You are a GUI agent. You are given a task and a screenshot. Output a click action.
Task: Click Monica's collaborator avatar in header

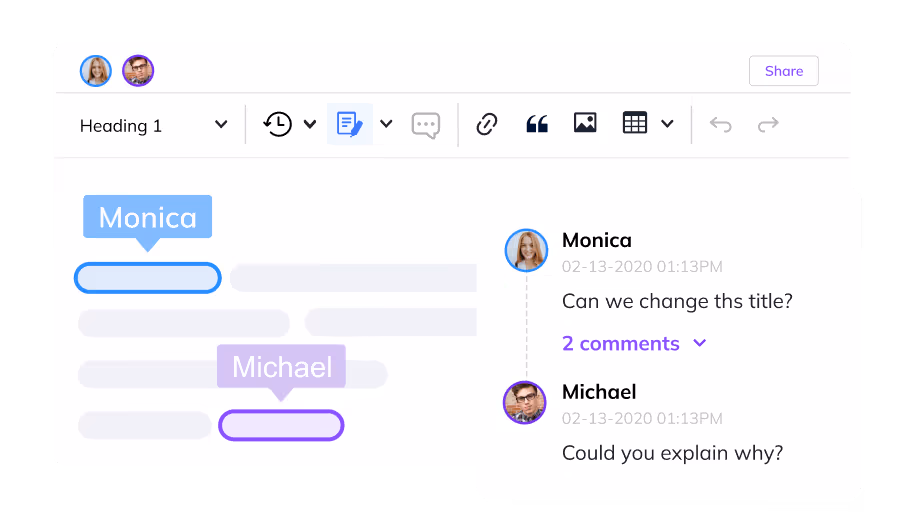[x=96, y=71]
